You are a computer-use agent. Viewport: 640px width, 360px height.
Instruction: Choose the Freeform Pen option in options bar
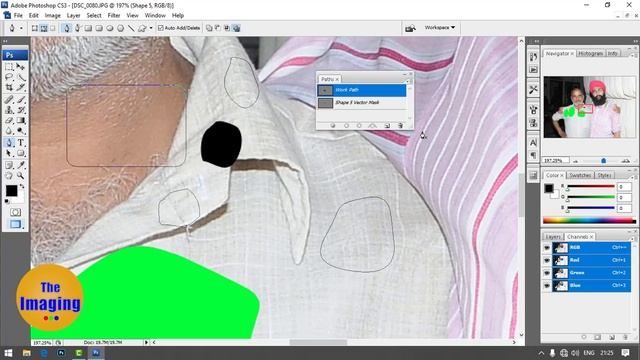pos(78,28)
